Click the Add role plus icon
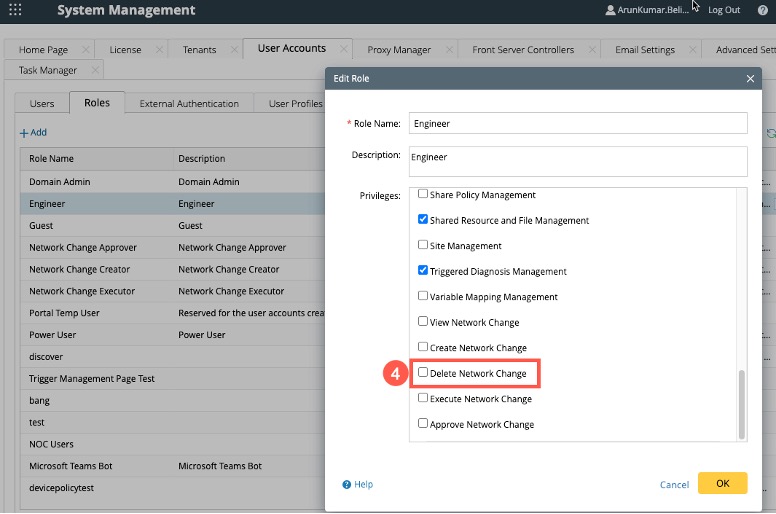776x514 pixels. click(x=24, y=133)
